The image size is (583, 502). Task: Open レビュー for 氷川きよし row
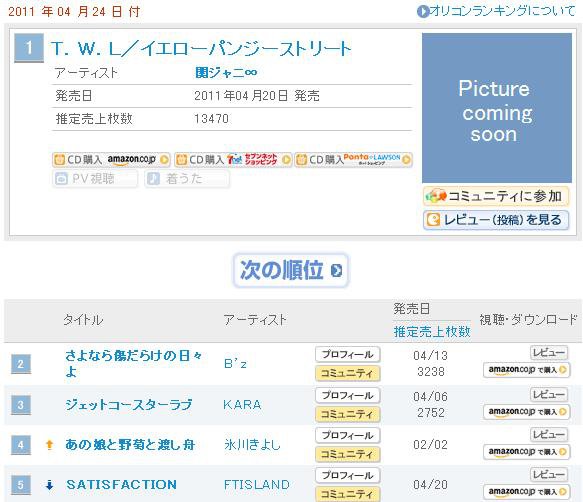click(x=549, y=434)
